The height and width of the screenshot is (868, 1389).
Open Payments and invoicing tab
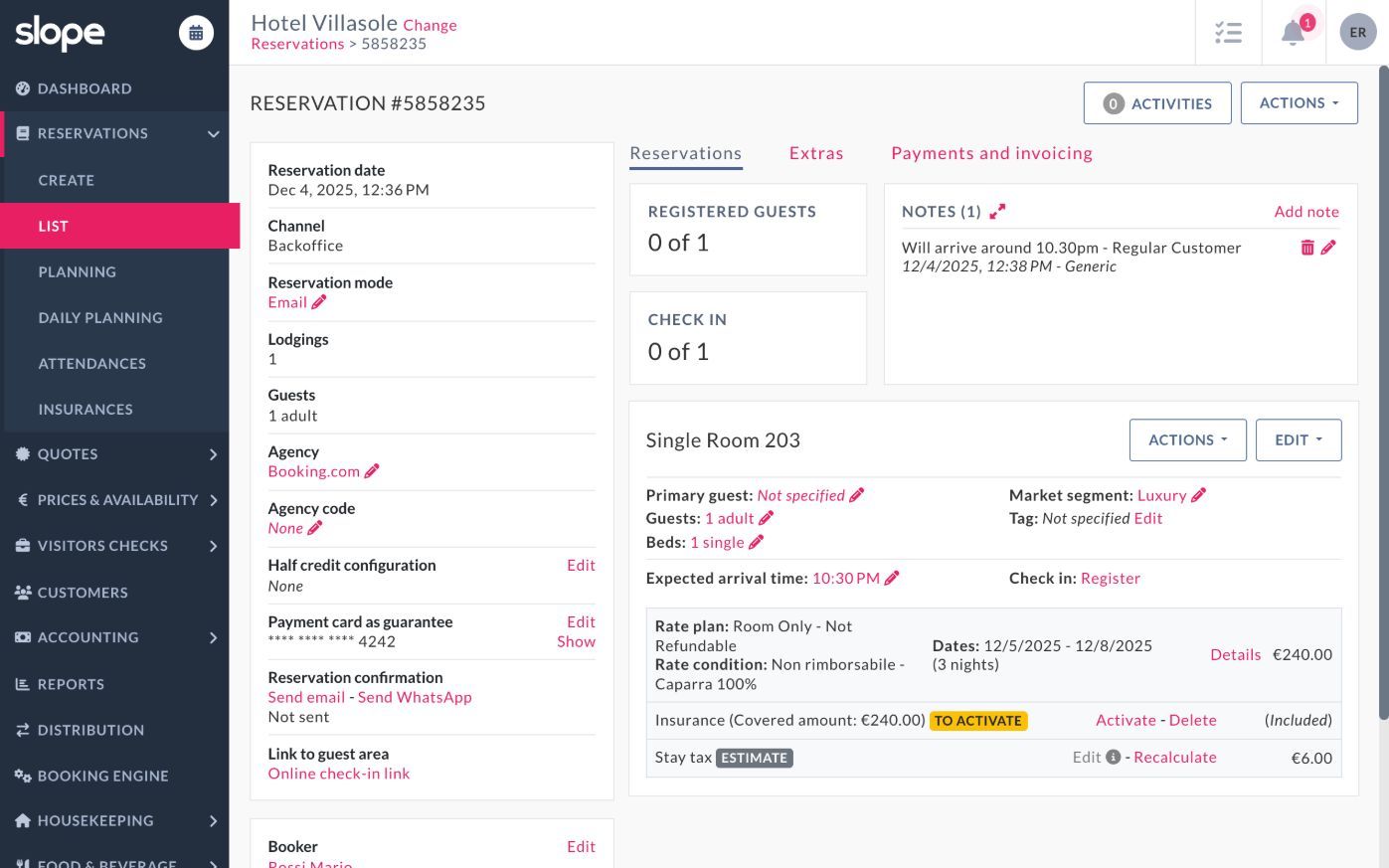coord(991,153)
